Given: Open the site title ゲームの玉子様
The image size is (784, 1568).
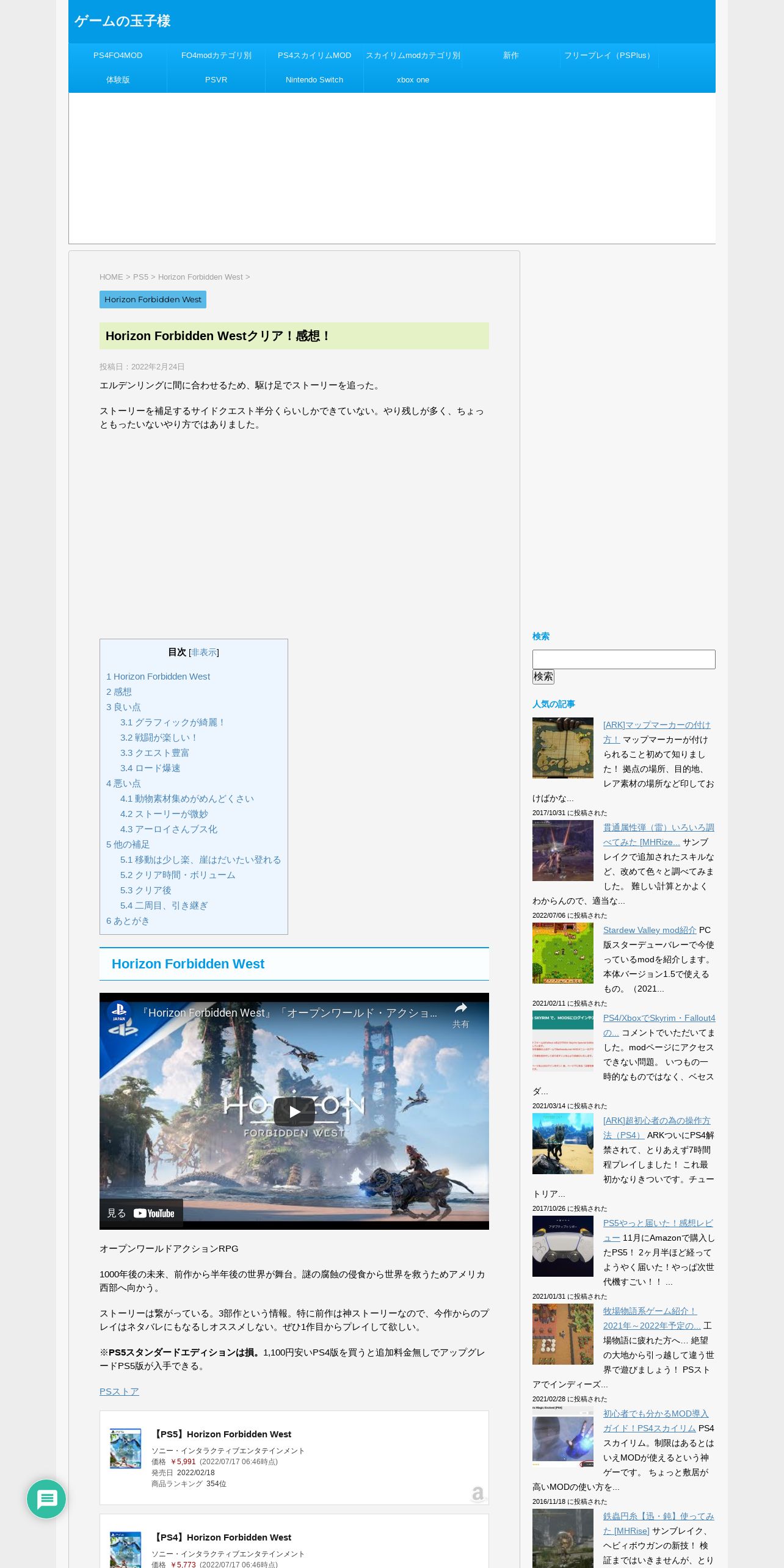Looking at the screenshot, I should [x=122, y=21].
